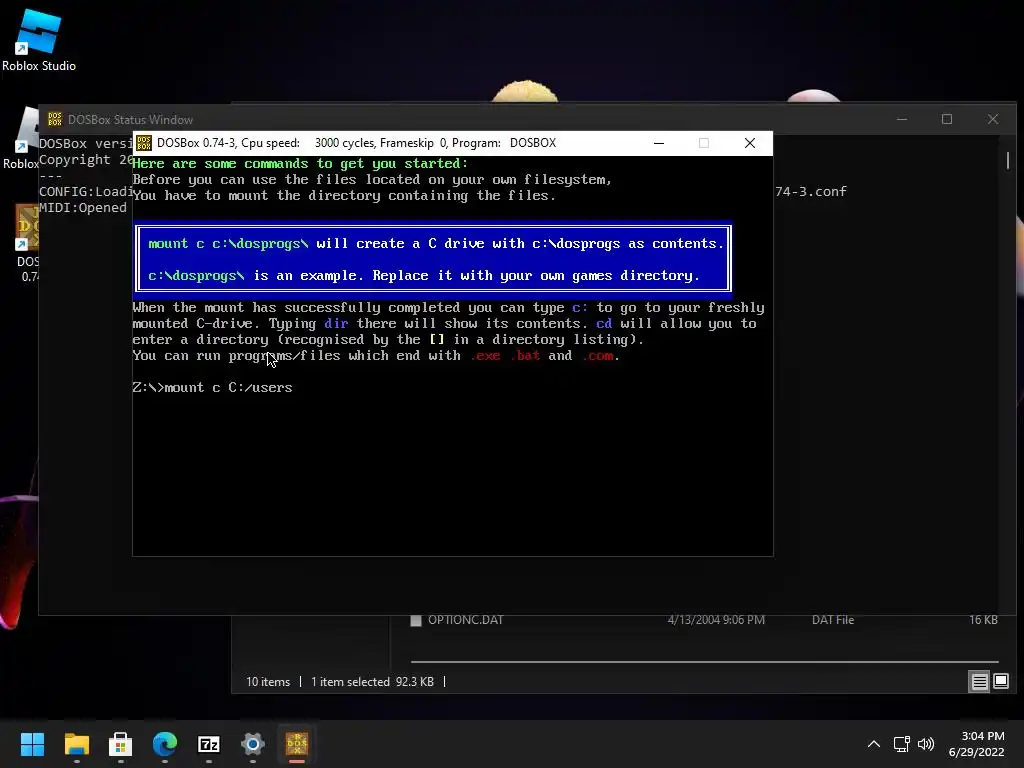Switch File Explorer to large icons view
This screenshot has height=768, width=1024.
pos(1001,682)
